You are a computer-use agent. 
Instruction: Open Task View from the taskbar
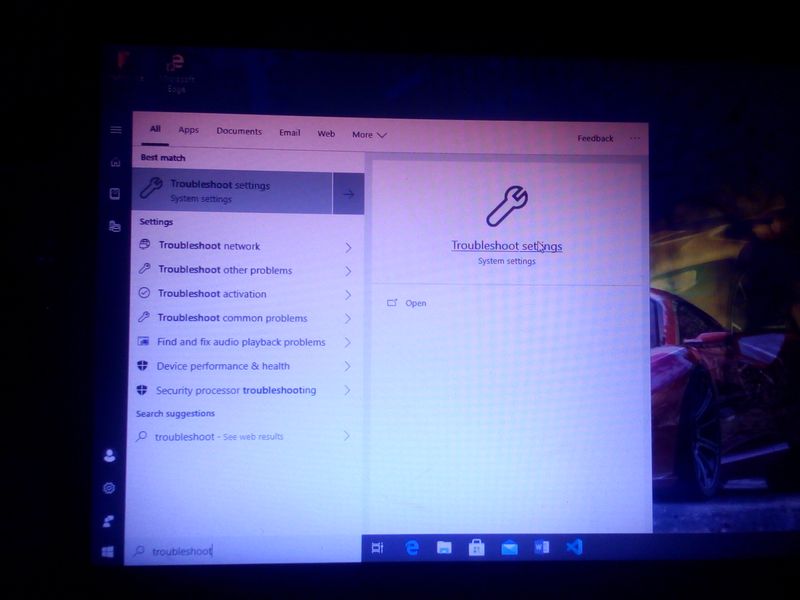pos(377,548)
